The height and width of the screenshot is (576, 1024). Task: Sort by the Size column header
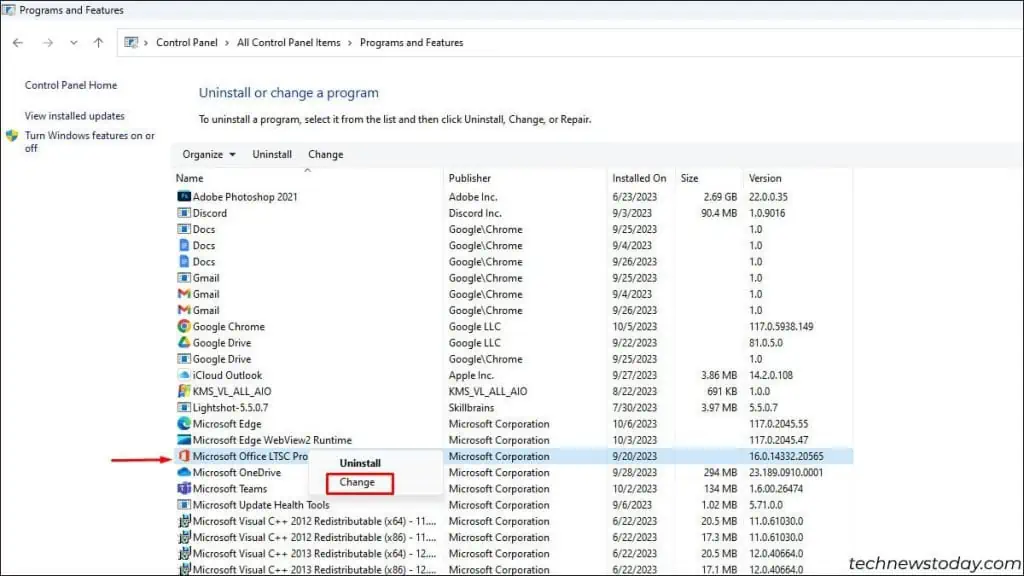click(x=690, y=178)
